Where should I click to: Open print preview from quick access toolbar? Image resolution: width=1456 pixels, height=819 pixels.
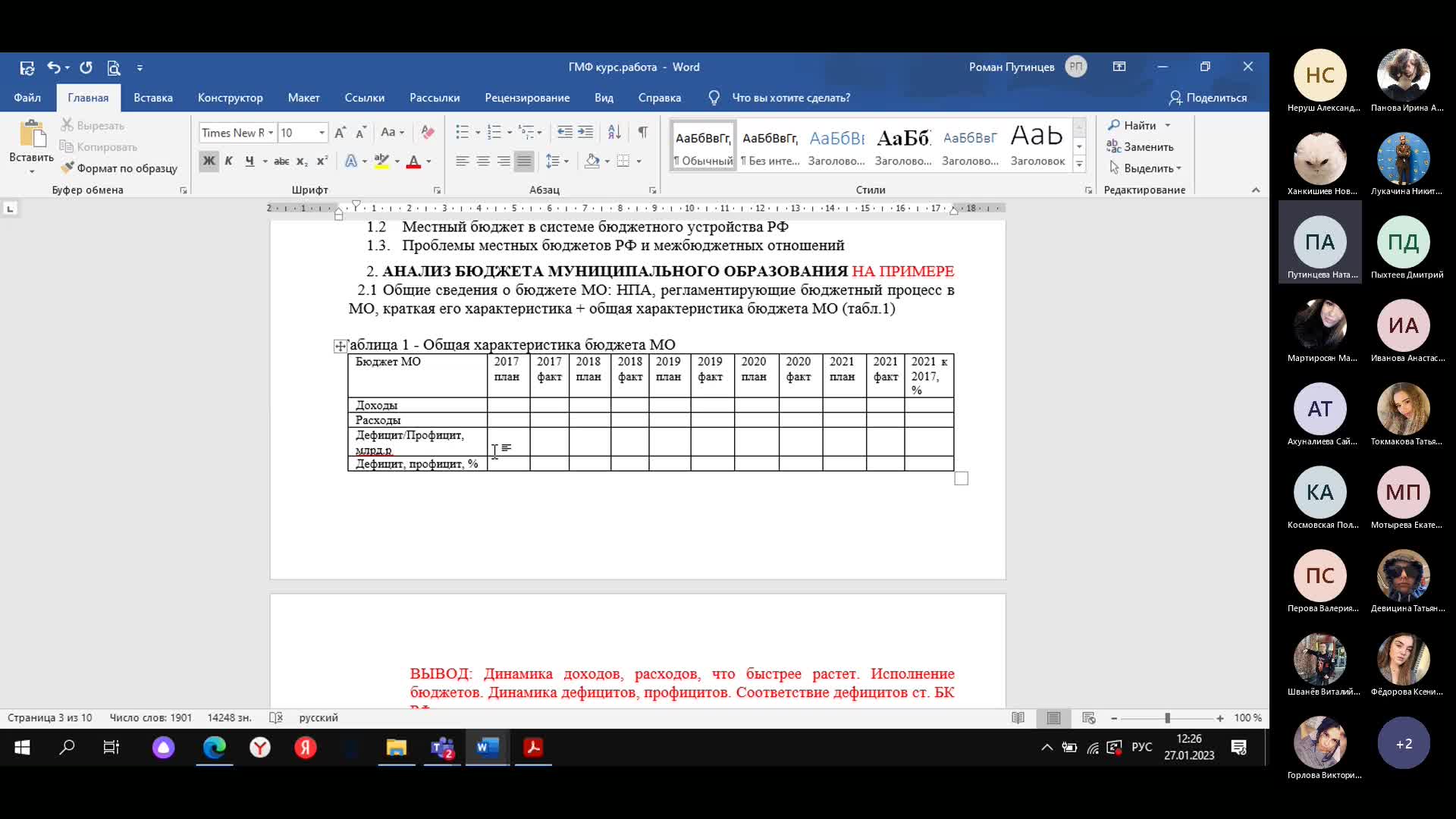coord(114,67)
